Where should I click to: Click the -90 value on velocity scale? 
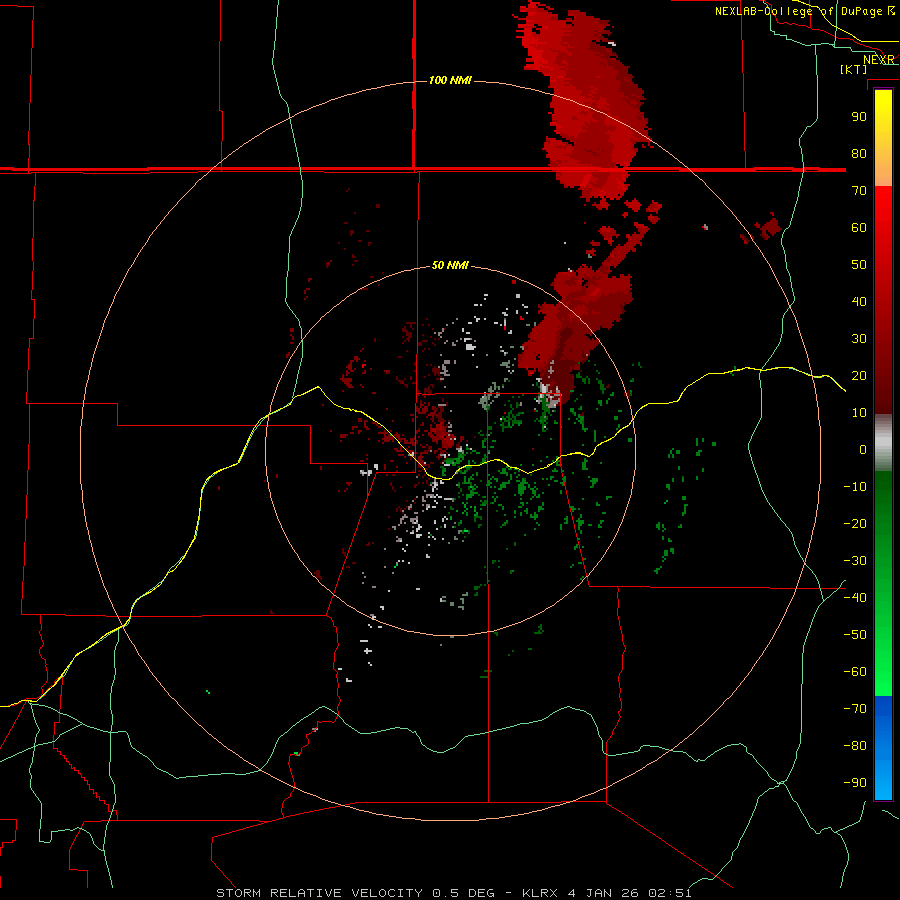tap(855, 783)
